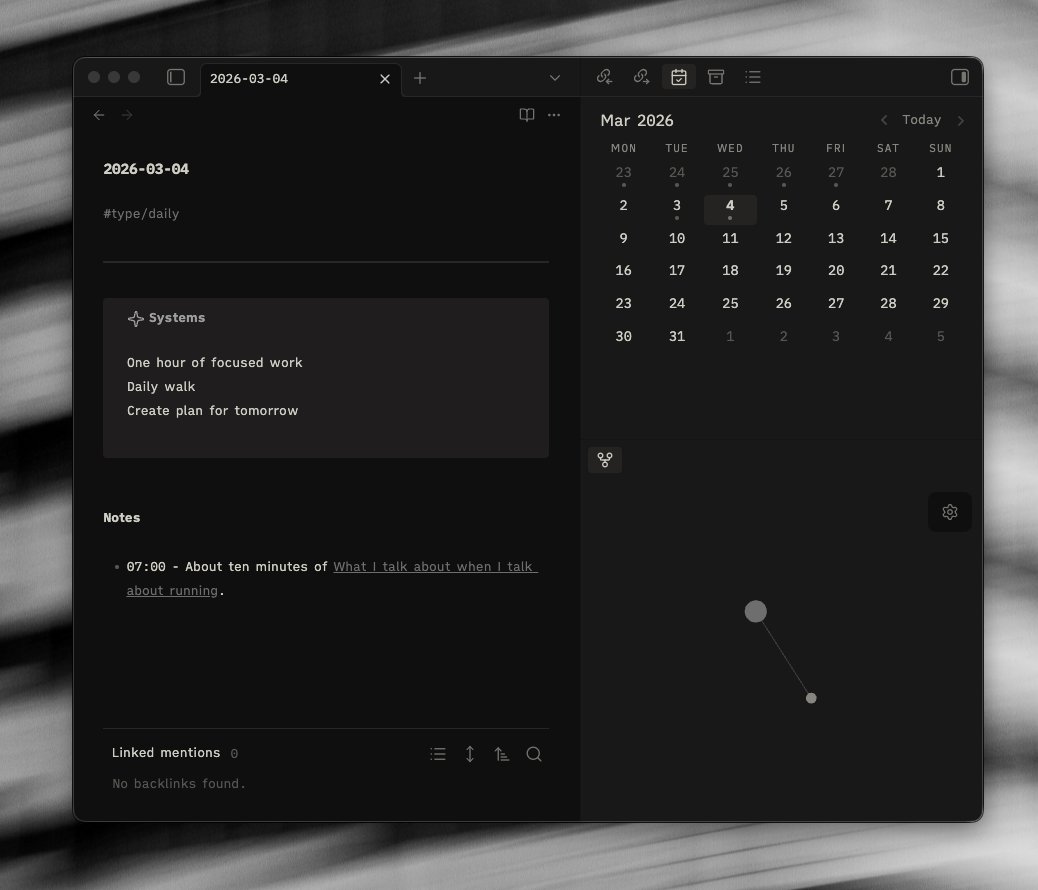Open more options ellipsis menu

(x=554, y=115)
